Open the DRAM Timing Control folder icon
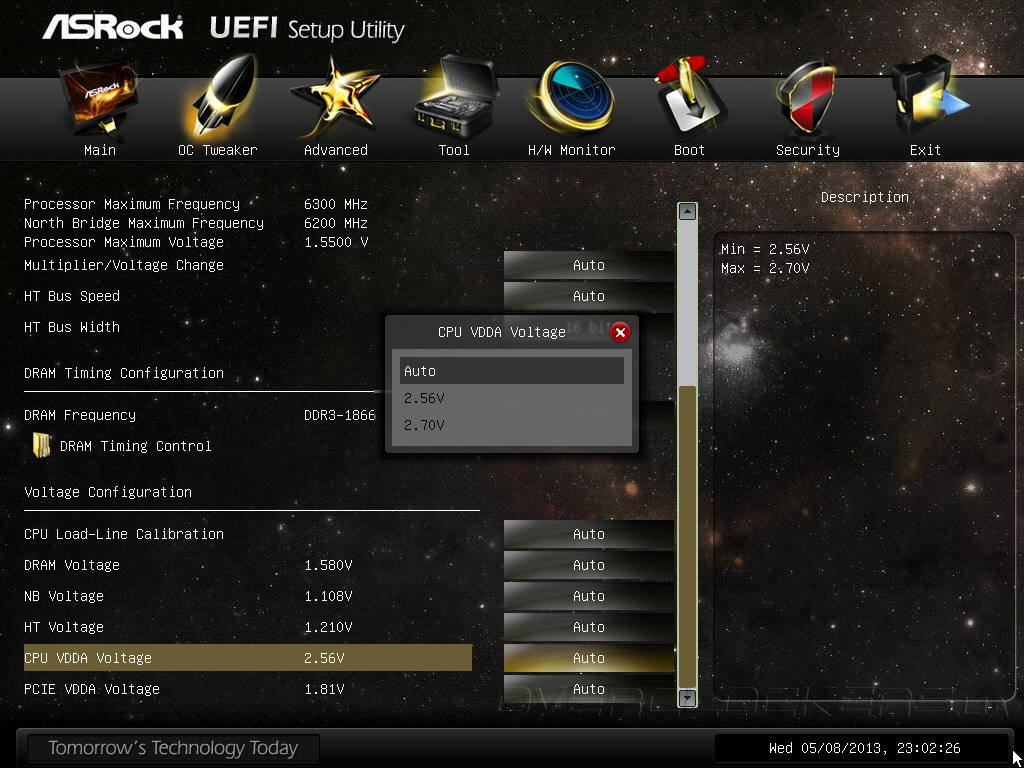Viewport: 1024px width, 768px height. [41, 445]
